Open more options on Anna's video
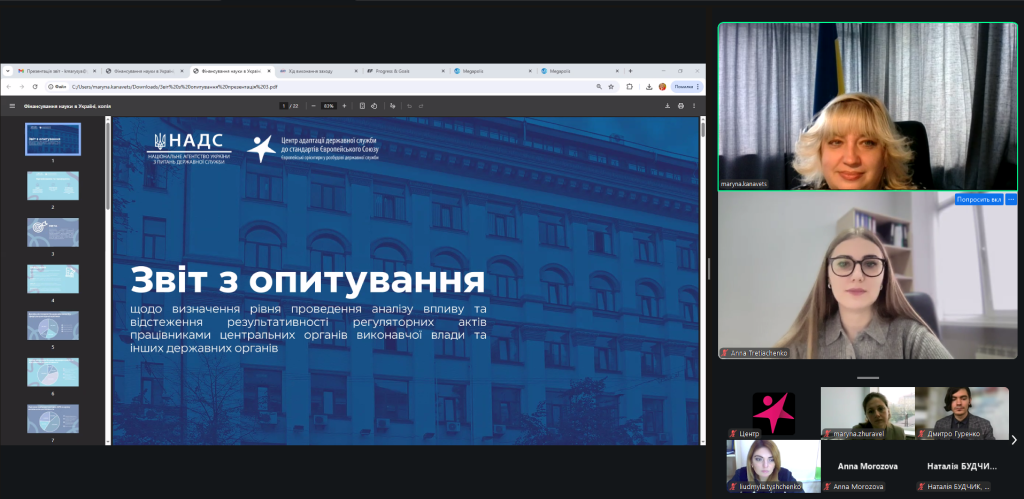 tap(1010, 200)
